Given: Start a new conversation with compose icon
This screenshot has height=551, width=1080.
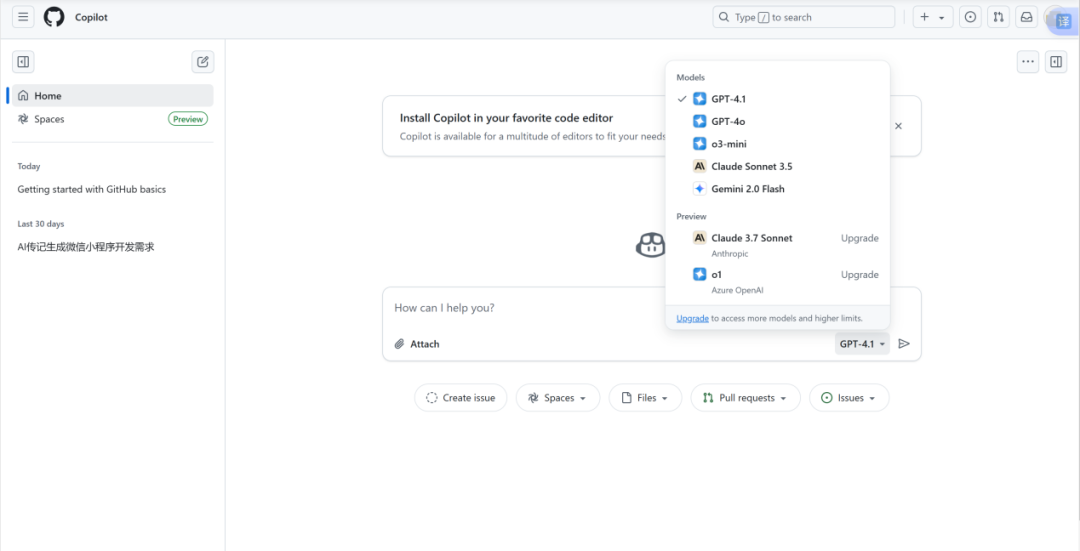Looking at the screenshot, I should (x=202, y=62).
